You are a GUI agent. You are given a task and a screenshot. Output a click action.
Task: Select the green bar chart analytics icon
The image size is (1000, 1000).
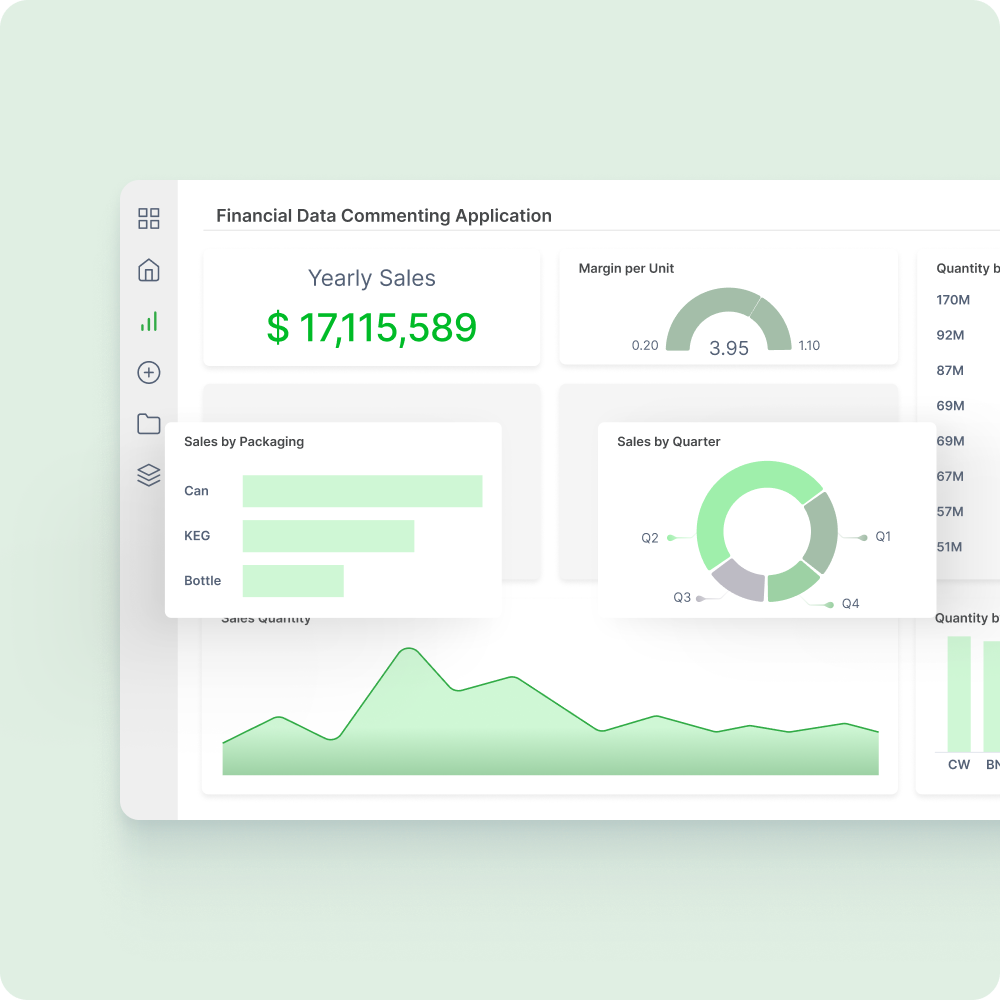149,322
